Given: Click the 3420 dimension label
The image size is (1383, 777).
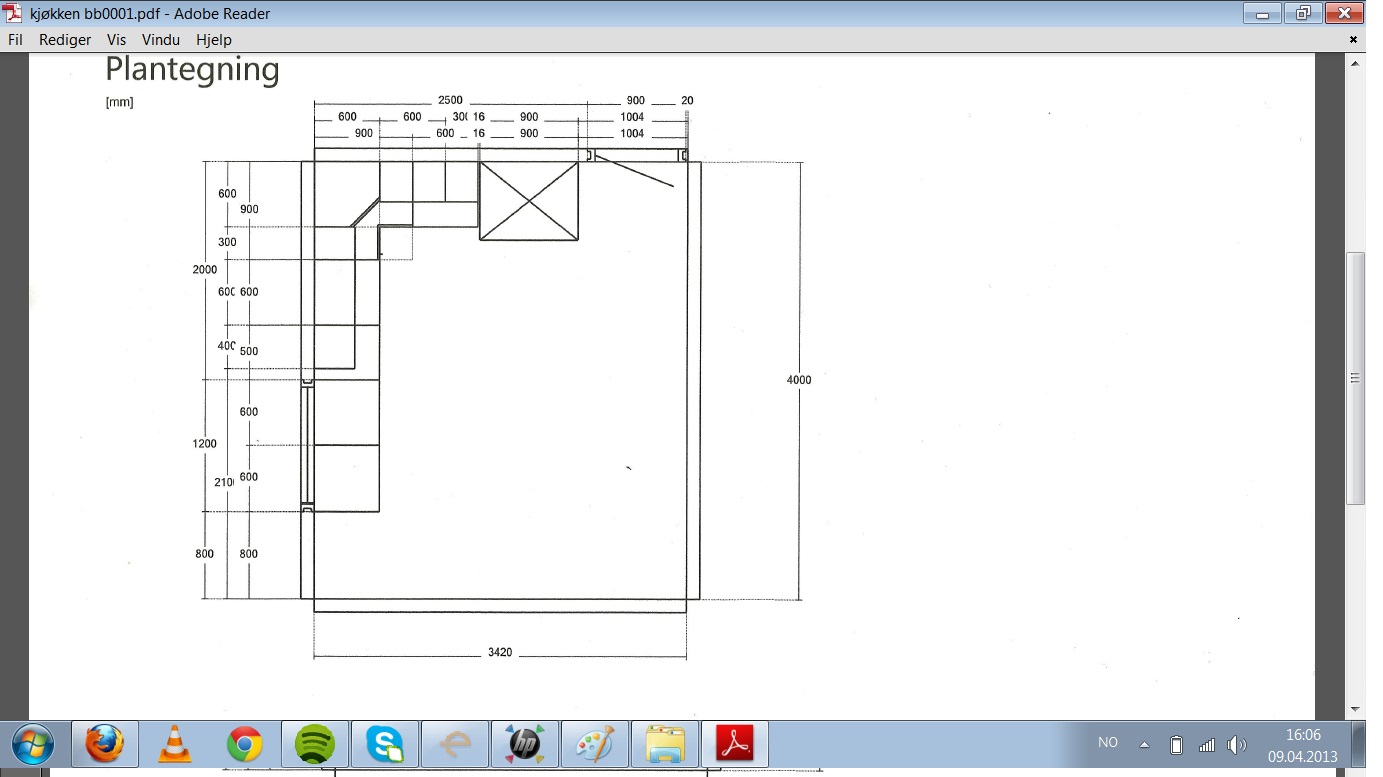Looking at the screenshot, I should pyautogui.click(x=500, y=653).
